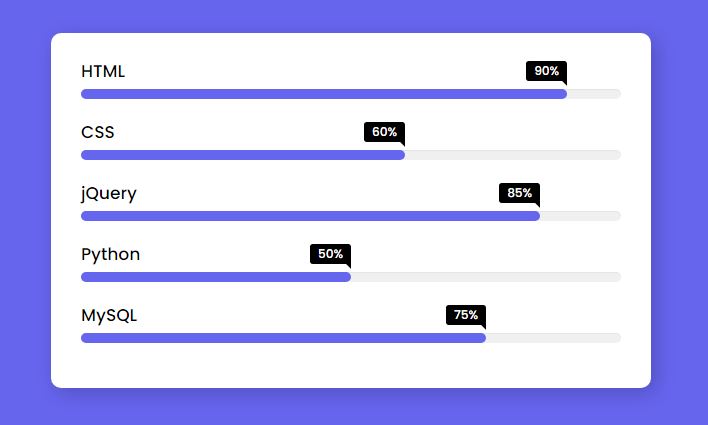The width and height of the screenshot is (708, 425).
Task: Click the 75% tooltip badge
Action: pos(466,315)
